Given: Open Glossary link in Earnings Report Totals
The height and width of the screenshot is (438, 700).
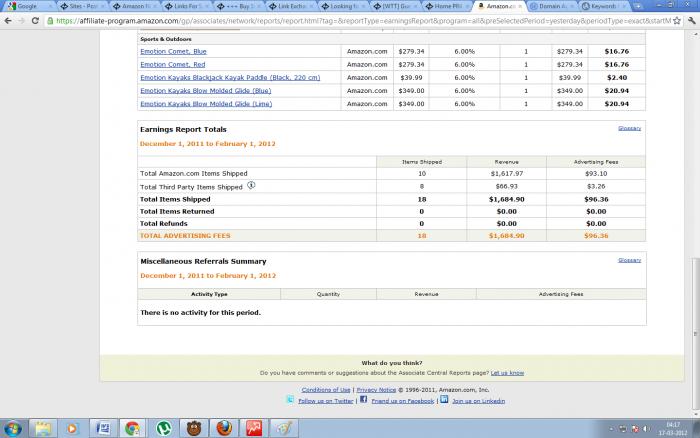Looking at the screenshot, I should (x=629, y=128).
